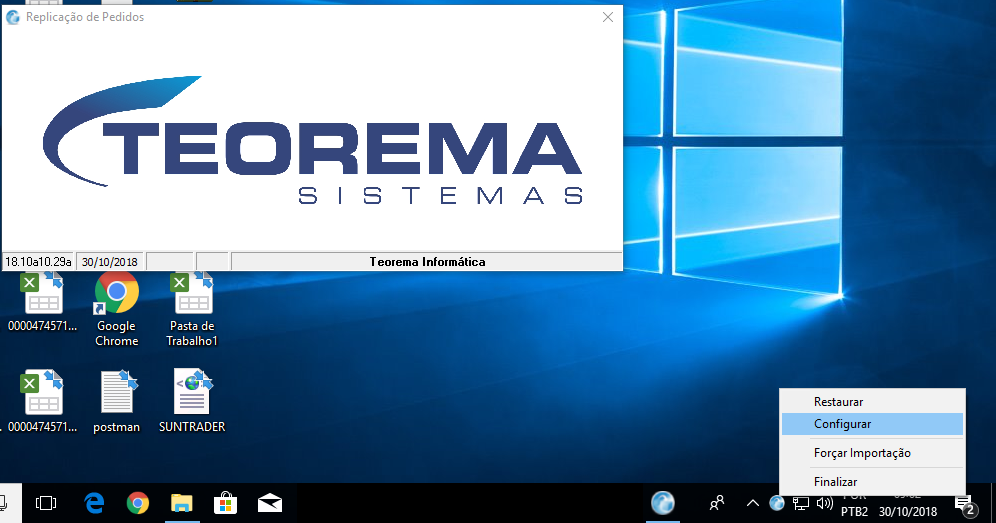
Task: Open the Mail app on the taskbar
Action: pos(269,503)
